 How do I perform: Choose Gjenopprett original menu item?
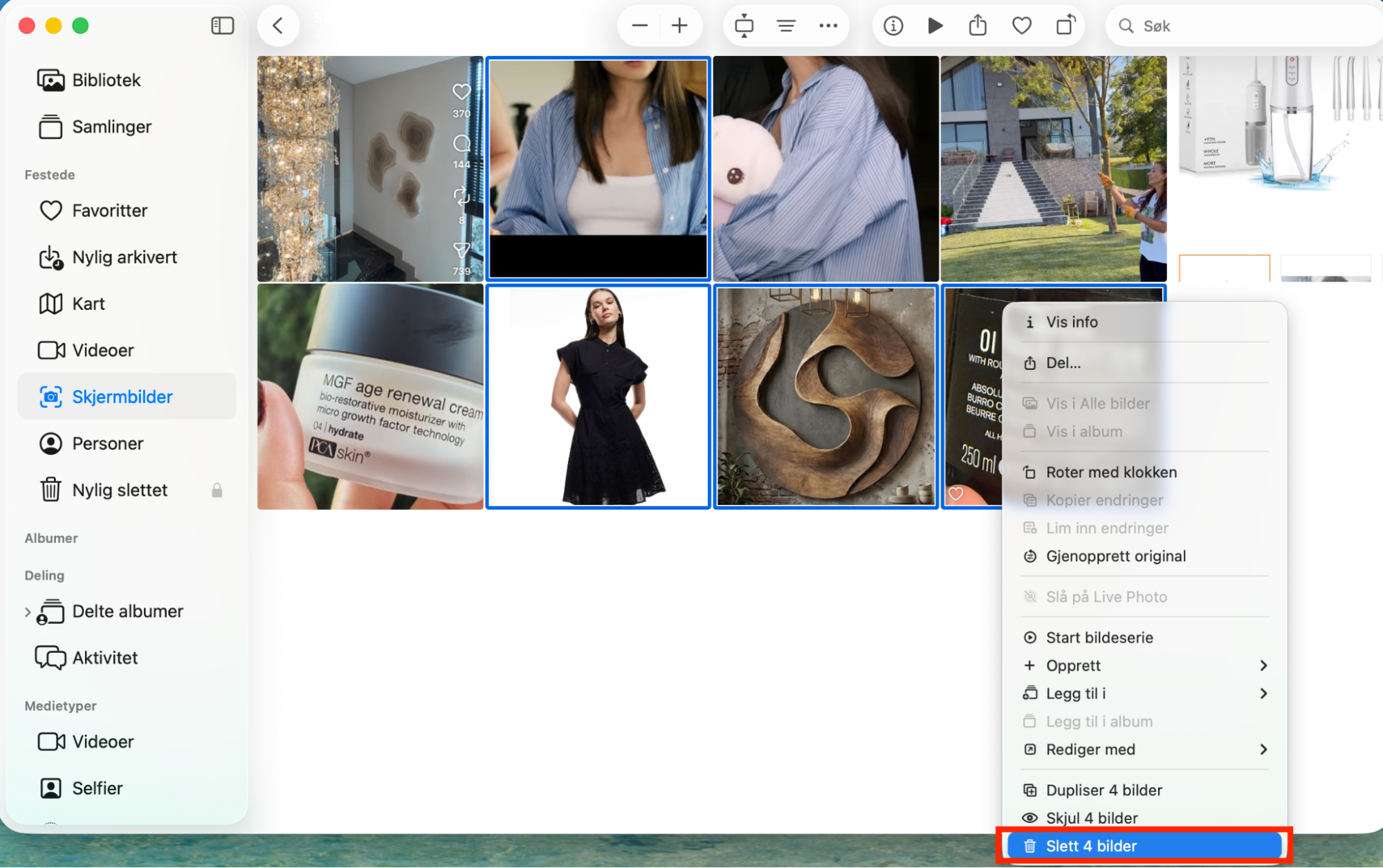(x=1144, y=557)
